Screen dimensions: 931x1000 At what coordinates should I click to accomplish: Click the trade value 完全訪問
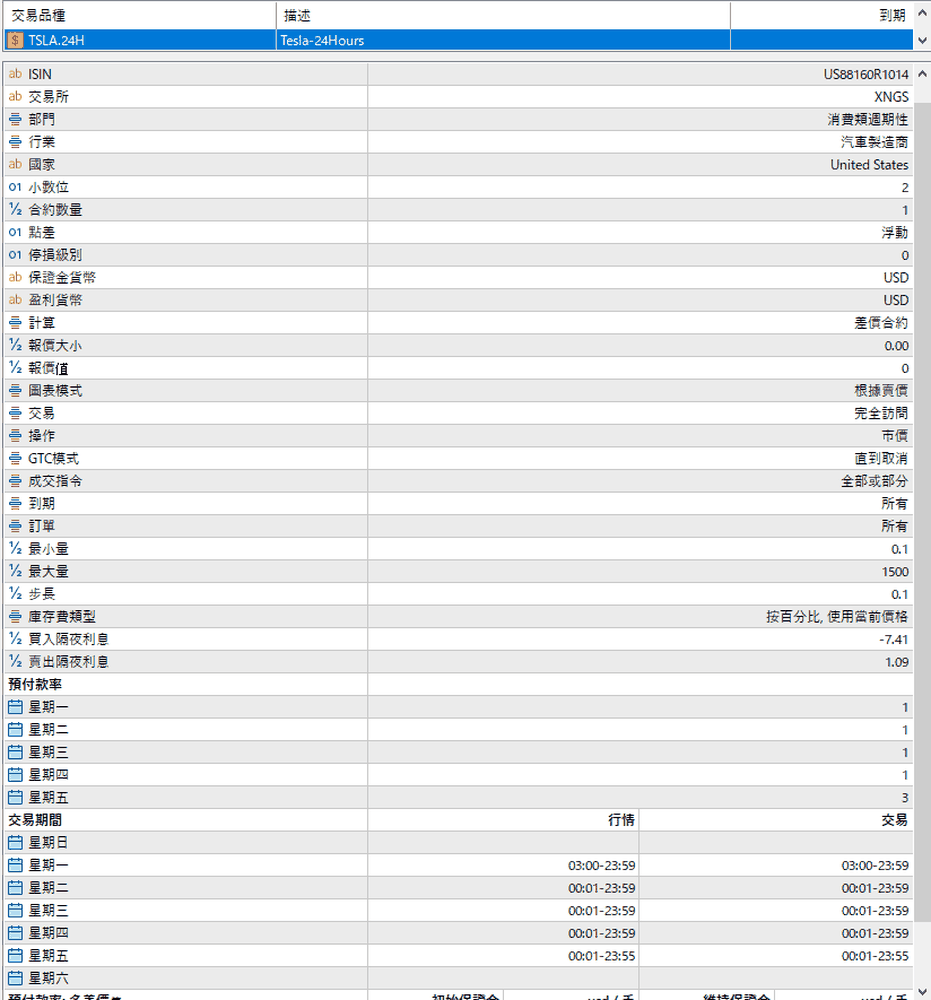pyautogui.click(x=881, y=413)
